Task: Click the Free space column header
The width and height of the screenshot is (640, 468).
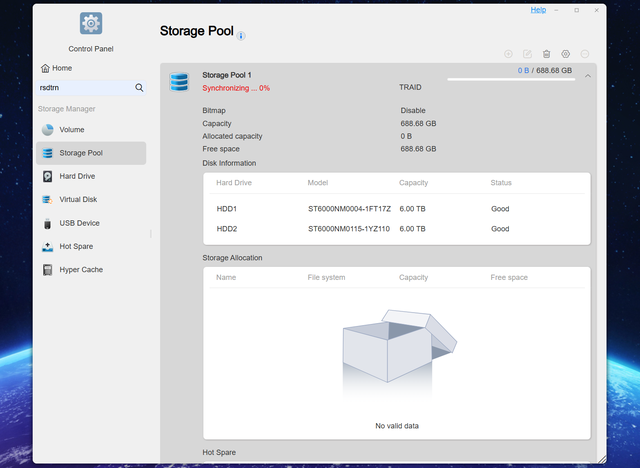Action: (x=509, y=277)
